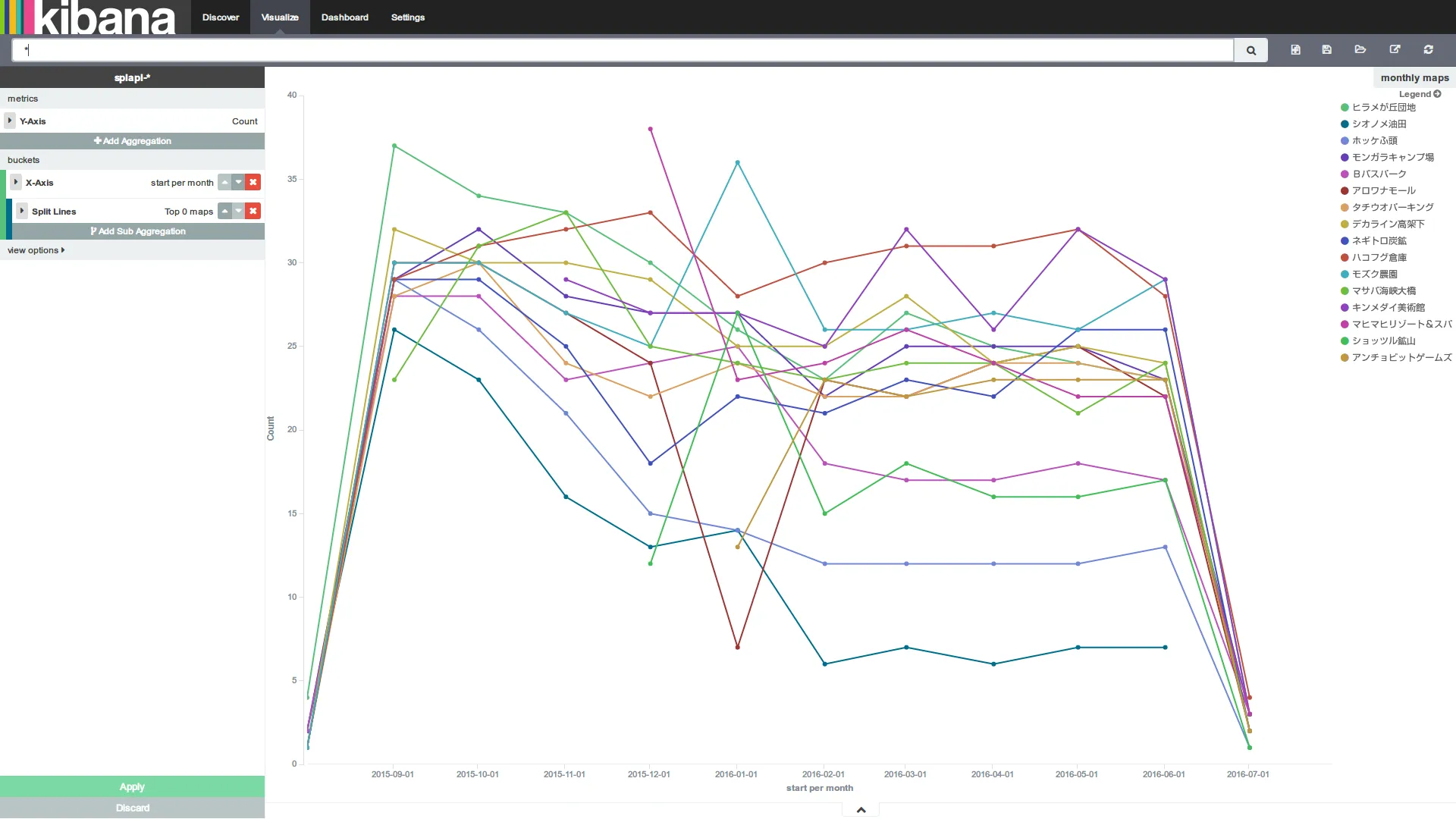Remove the X-Axis bucket with red X
The height and width of the screenshot is (819, 1456).
click(x=253, y=182)
